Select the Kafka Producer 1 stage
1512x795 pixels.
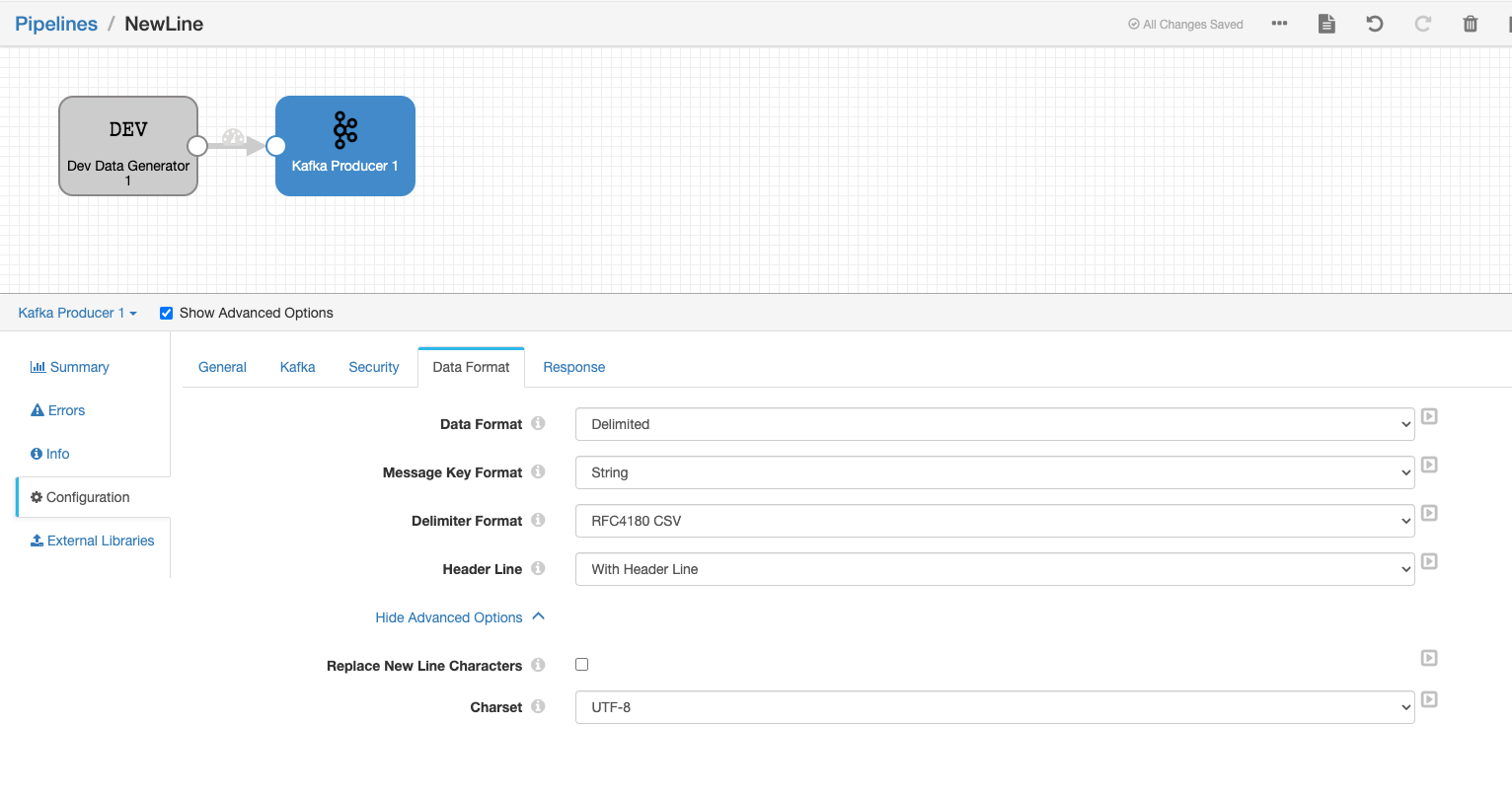pyautogui.click(x=345, y=146)
